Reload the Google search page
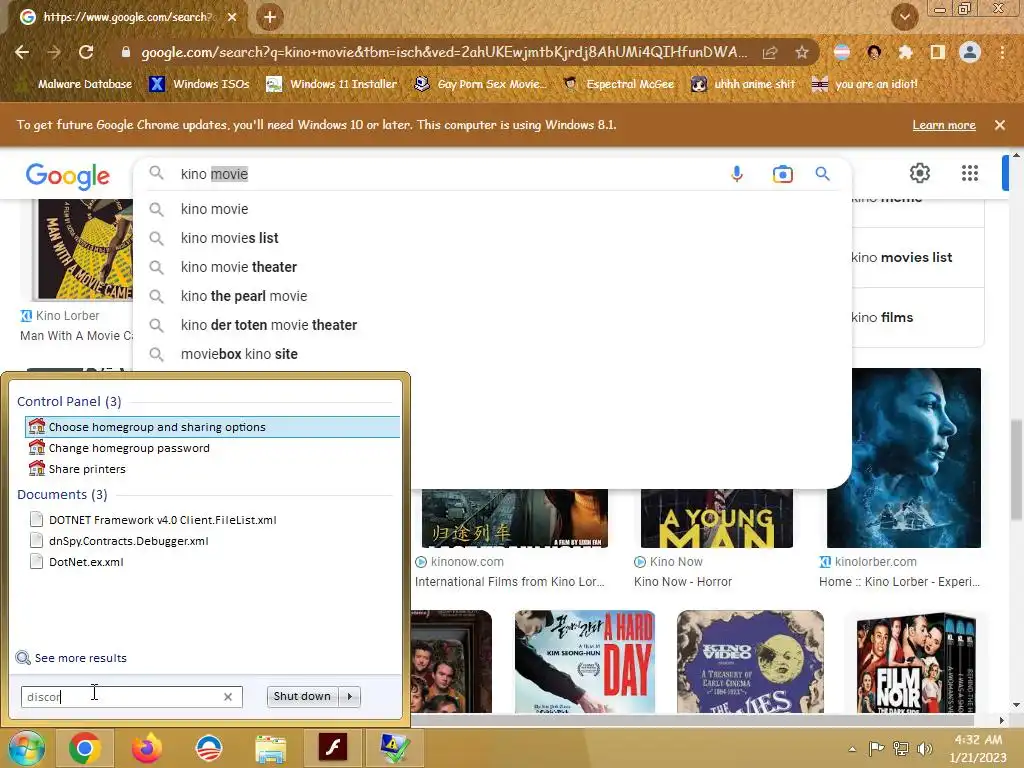1024x768 pixels. click(86, 52)
